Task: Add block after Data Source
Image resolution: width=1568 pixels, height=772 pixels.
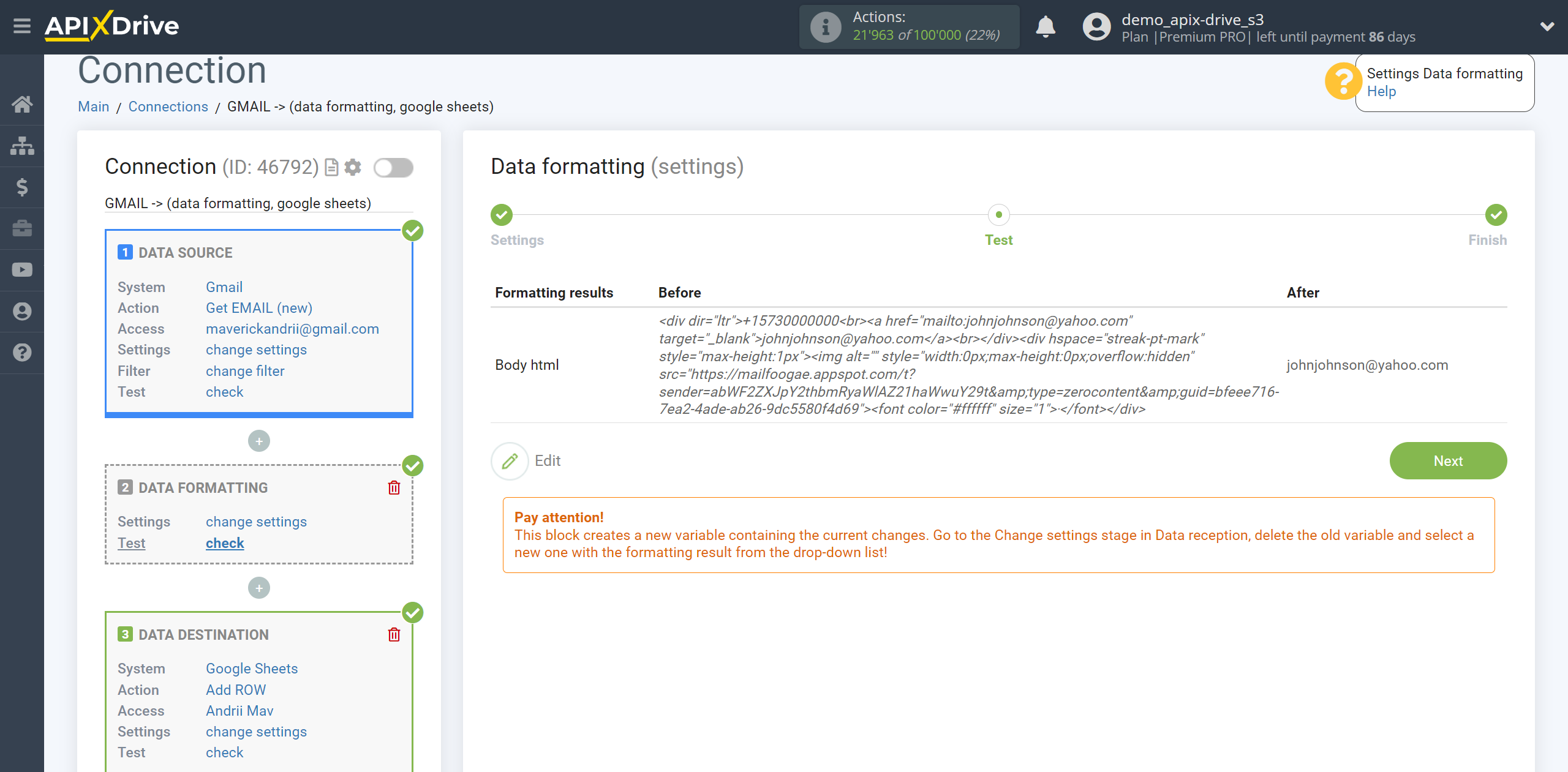Action: tap(259, 441)
